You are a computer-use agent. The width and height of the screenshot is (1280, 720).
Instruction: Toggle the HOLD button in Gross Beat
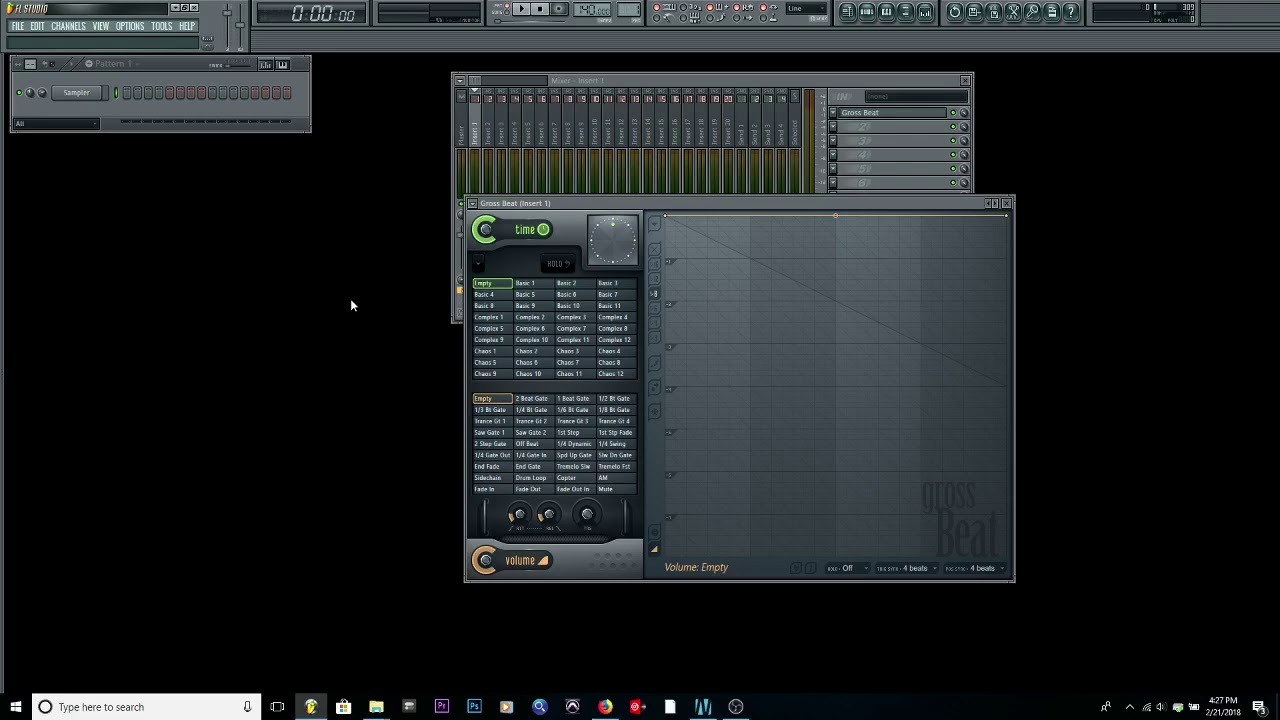(x=557, y=264)
